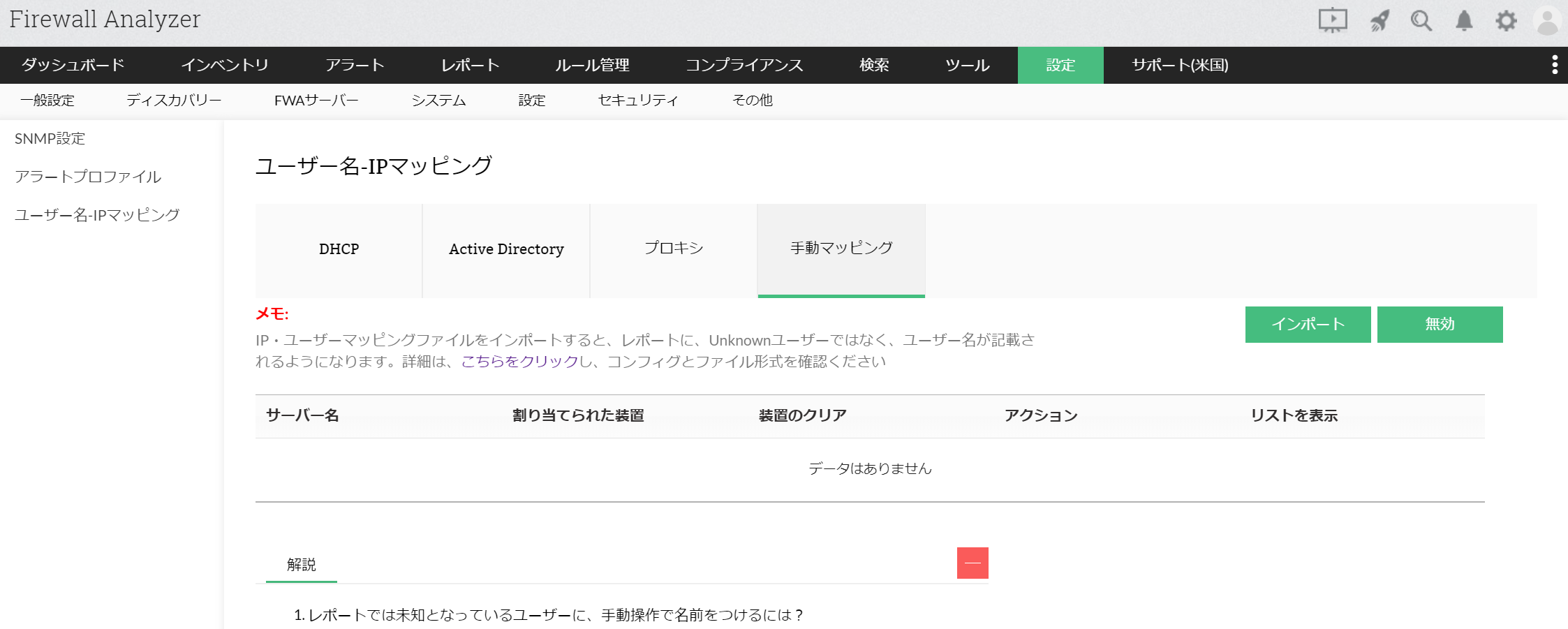This screenshot has height=629, width=1568.
Task: Click the search magnifier icon
Action: (x=1421, y=20)
